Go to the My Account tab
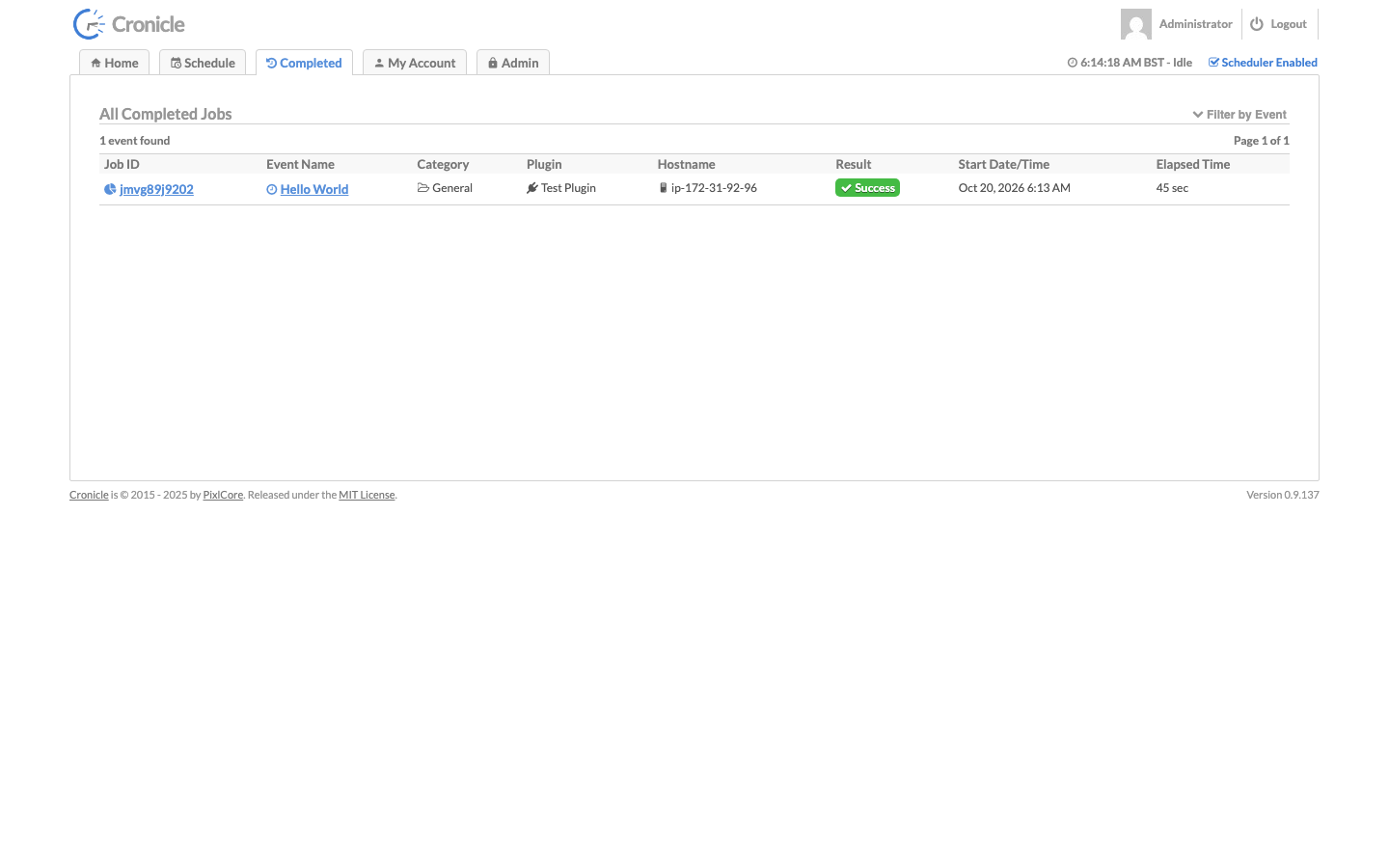 (x=415, y=63)
